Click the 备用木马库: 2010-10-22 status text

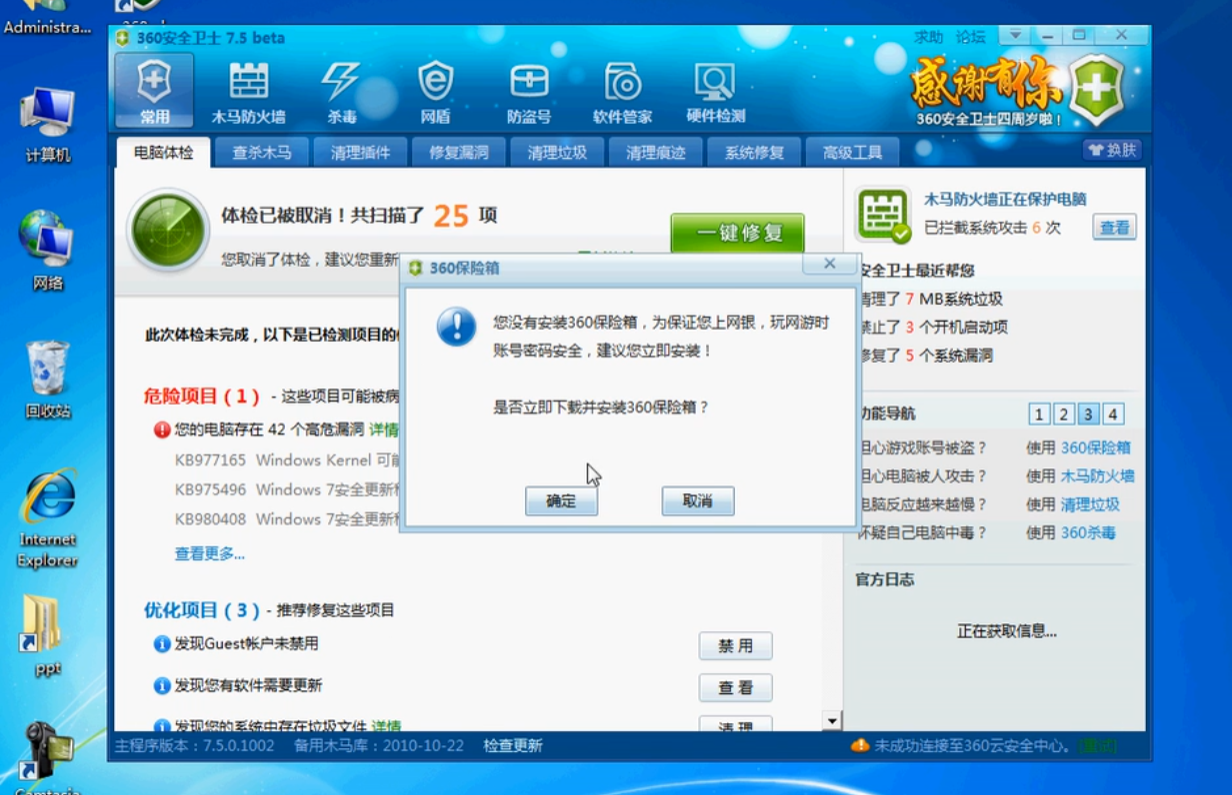tap(379, 746)
